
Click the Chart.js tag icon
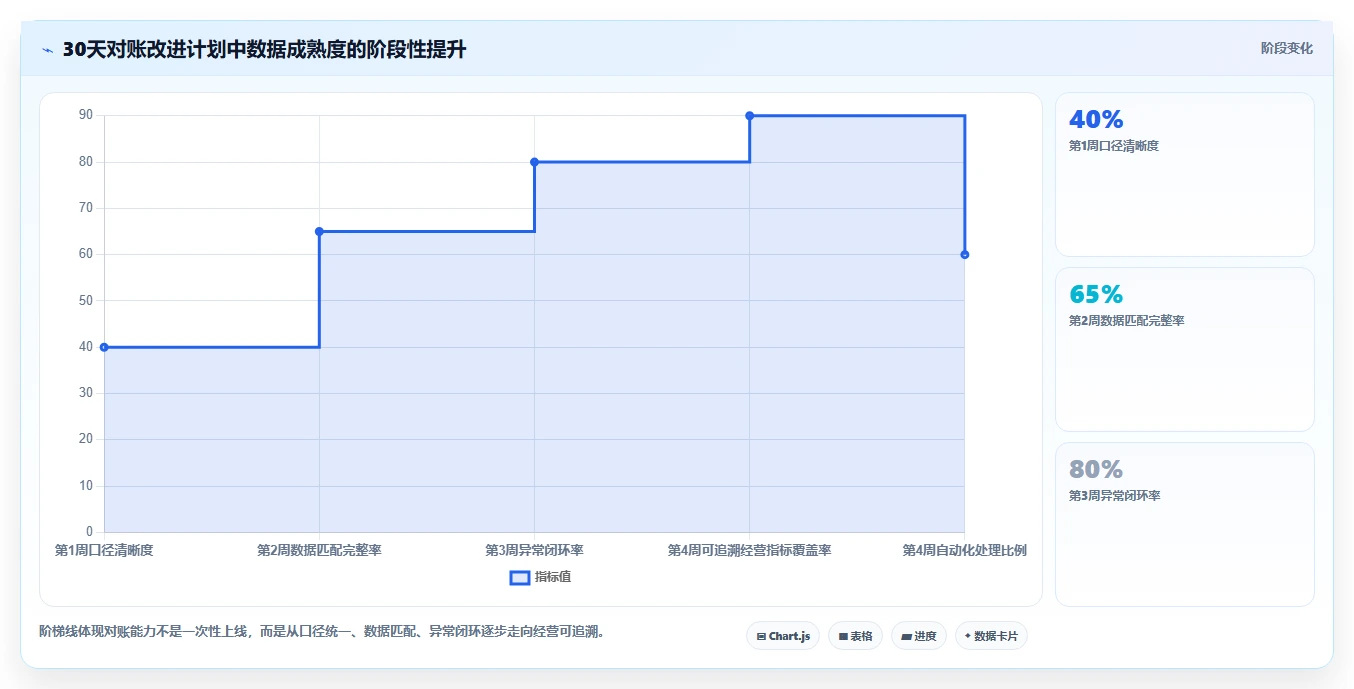761,636
